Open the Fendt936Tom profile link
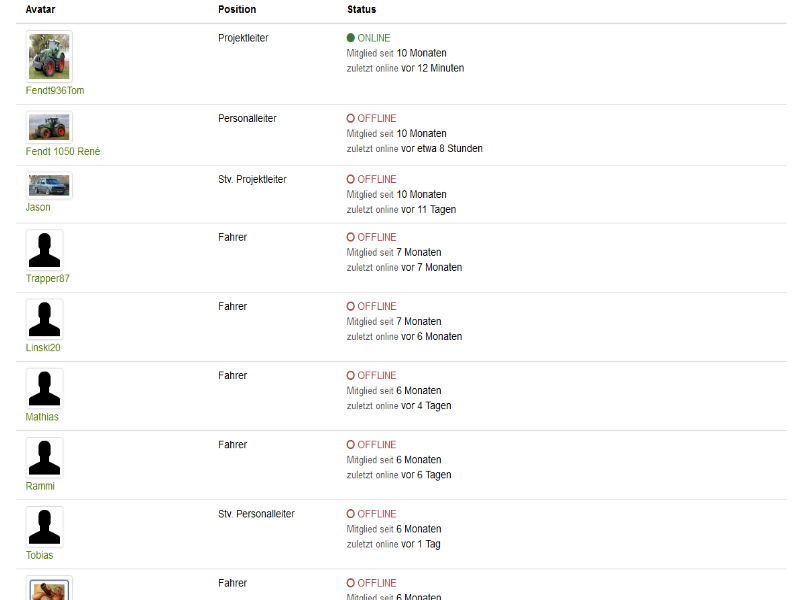Screen dimensions: 800x600 [x=55, y=90]
